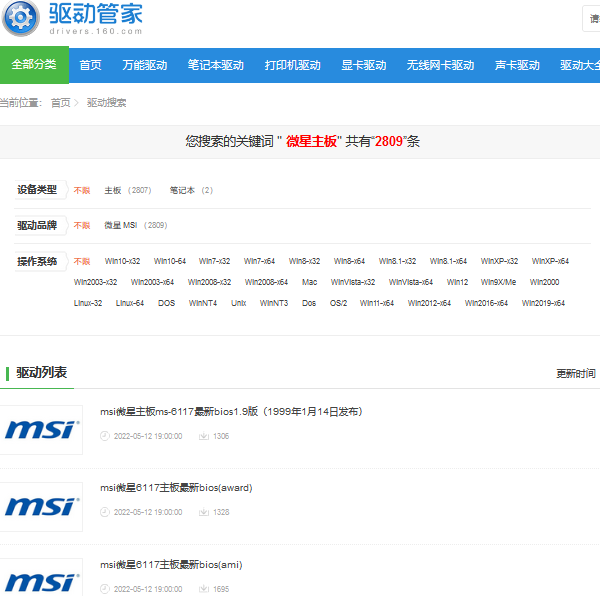
Task: Select 不限 in 设备类型 filter
Action: coord(82,191)
